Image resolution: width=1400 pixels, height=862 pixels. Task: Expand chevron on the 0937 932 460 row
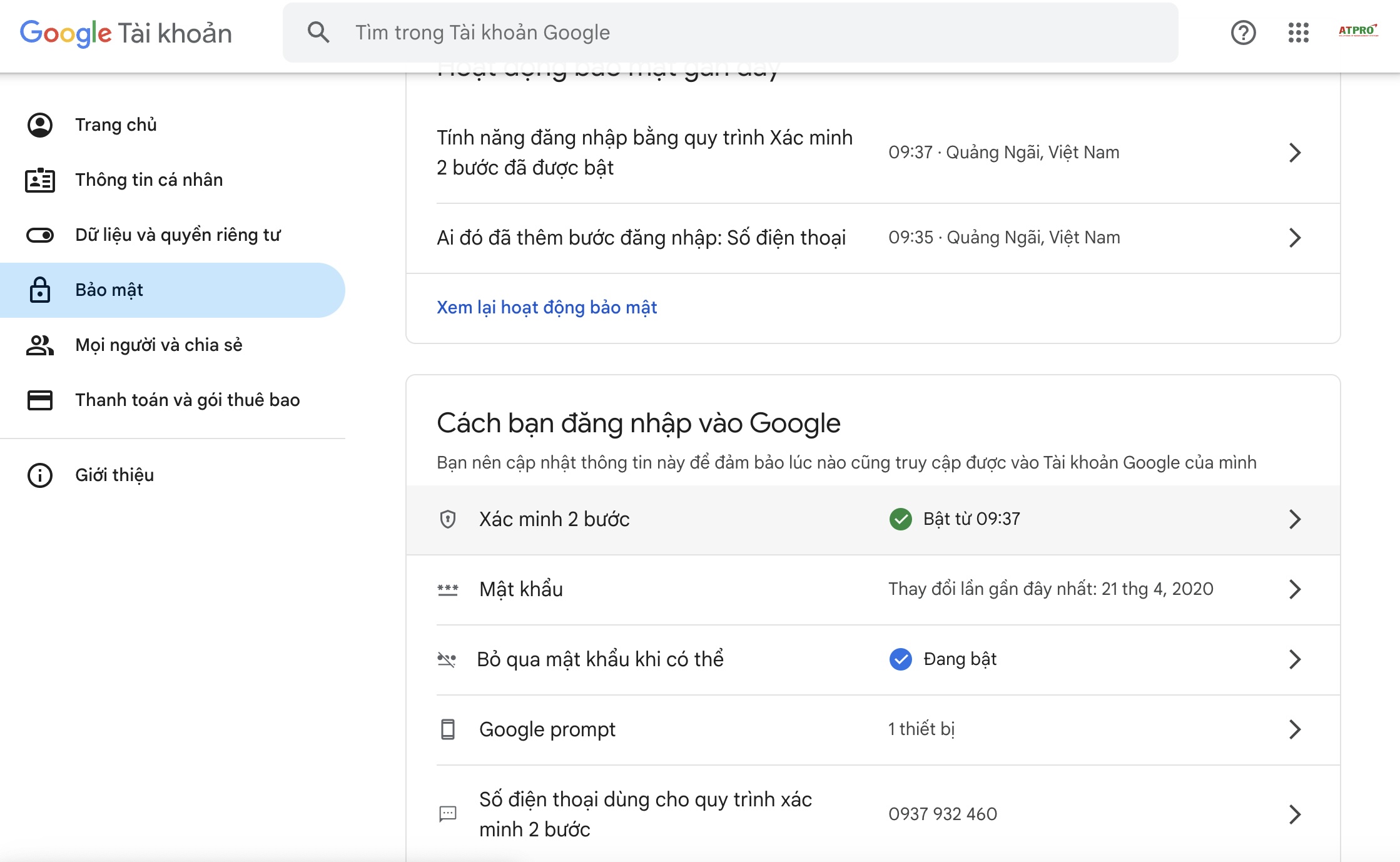pyautogui.click(x=1295, y=814)
